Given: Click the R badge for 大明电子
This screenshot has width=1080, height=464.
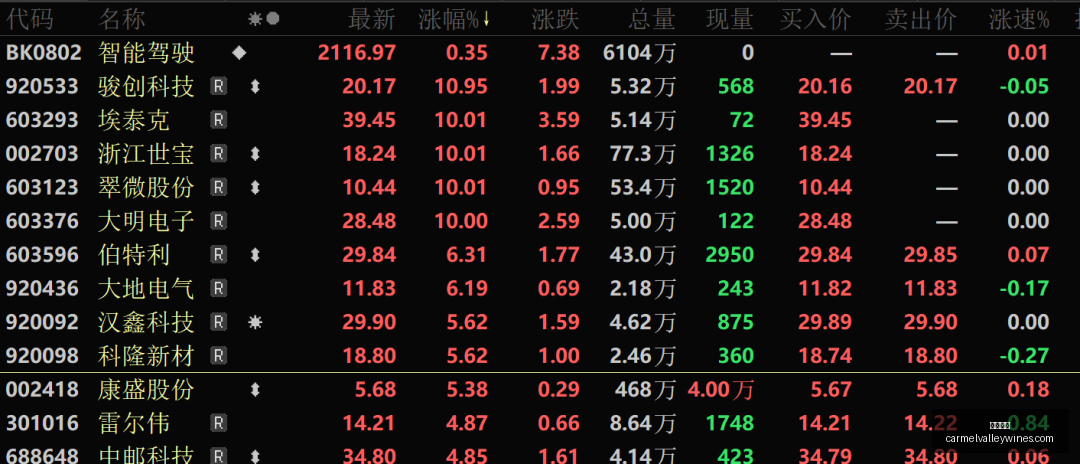Looking at the screenshot, I should [218, 221].
